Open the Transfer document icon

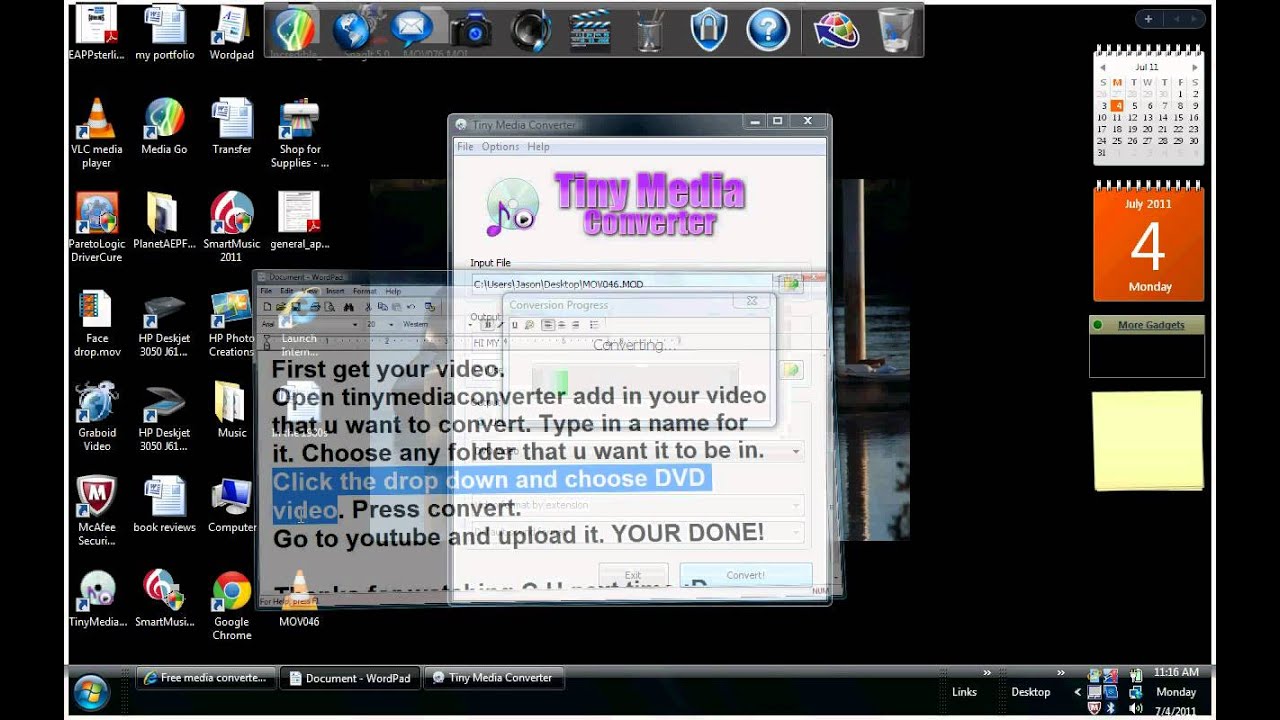coord(231,127)
